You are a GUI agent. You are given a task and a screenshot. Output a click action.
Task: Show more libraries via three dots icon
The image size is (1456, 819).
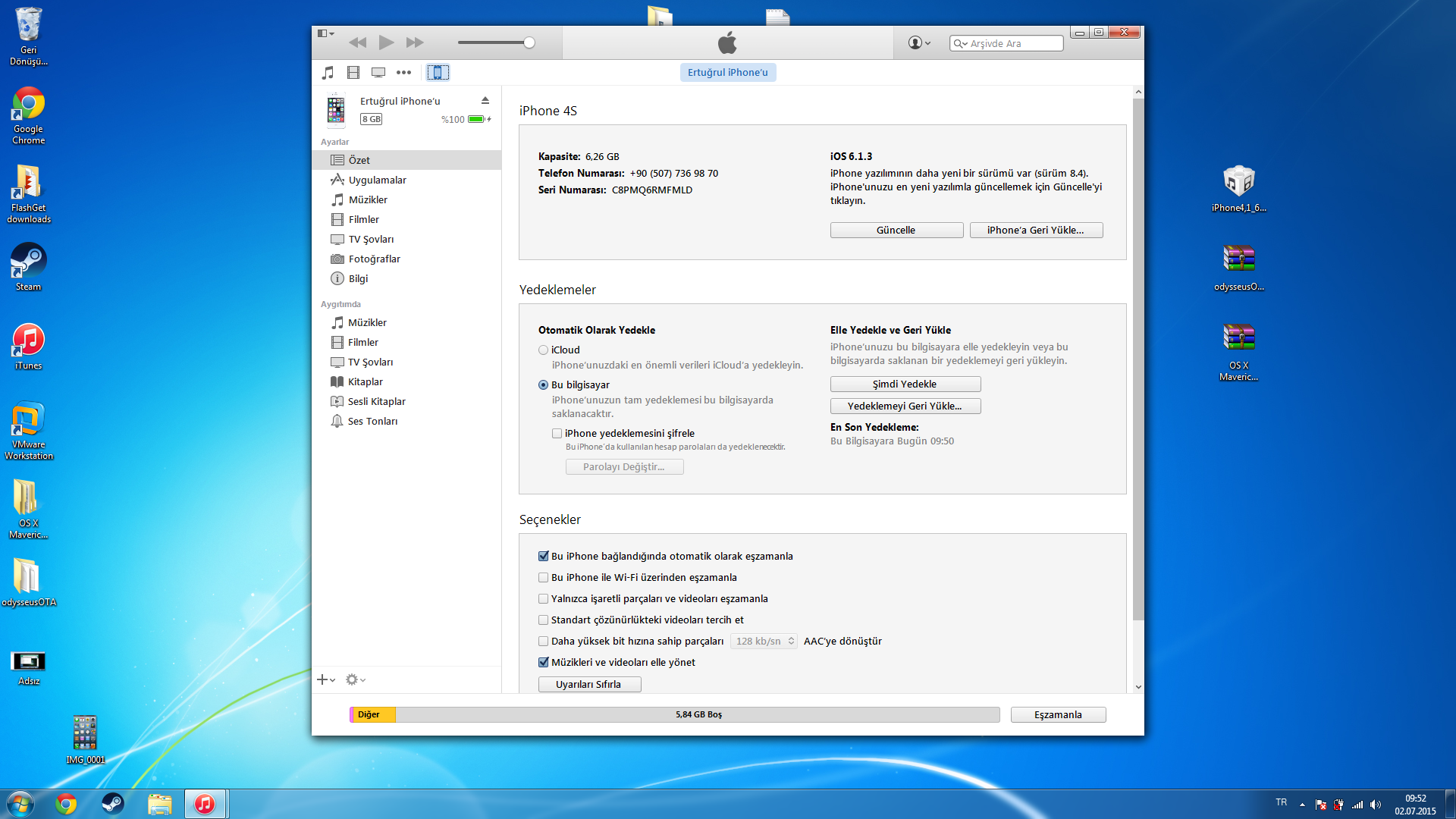(x=403, y=73)
